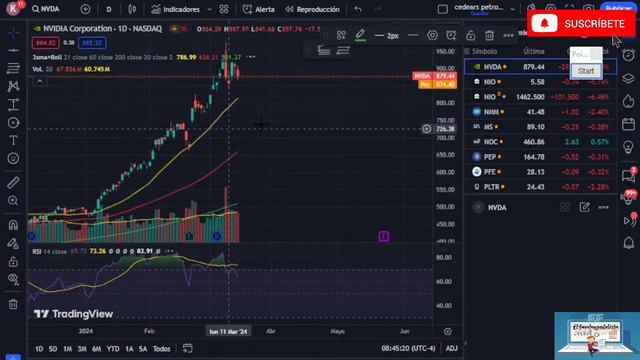Select NIO 5.58 watchlist row
This screenshot has height=360, width=640.
click(x=540, y=82)
